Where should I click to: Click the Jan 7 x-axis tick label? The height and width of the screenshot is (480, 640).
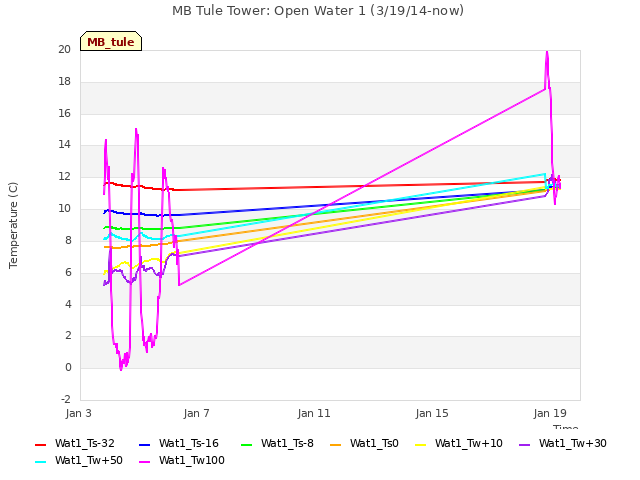tap(196, 413)
